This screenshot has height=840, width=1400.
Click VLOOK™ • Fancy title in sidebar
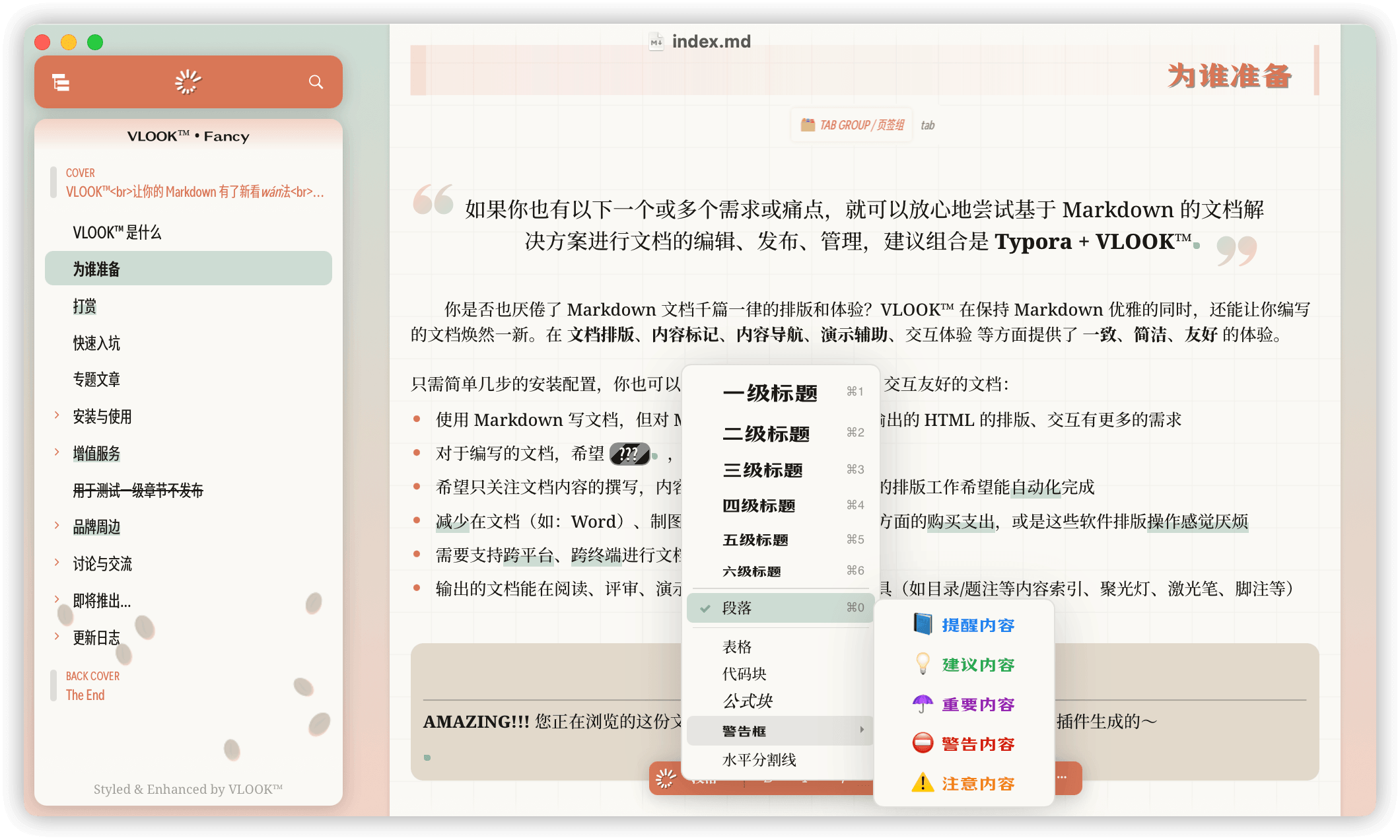pos(188,136)
